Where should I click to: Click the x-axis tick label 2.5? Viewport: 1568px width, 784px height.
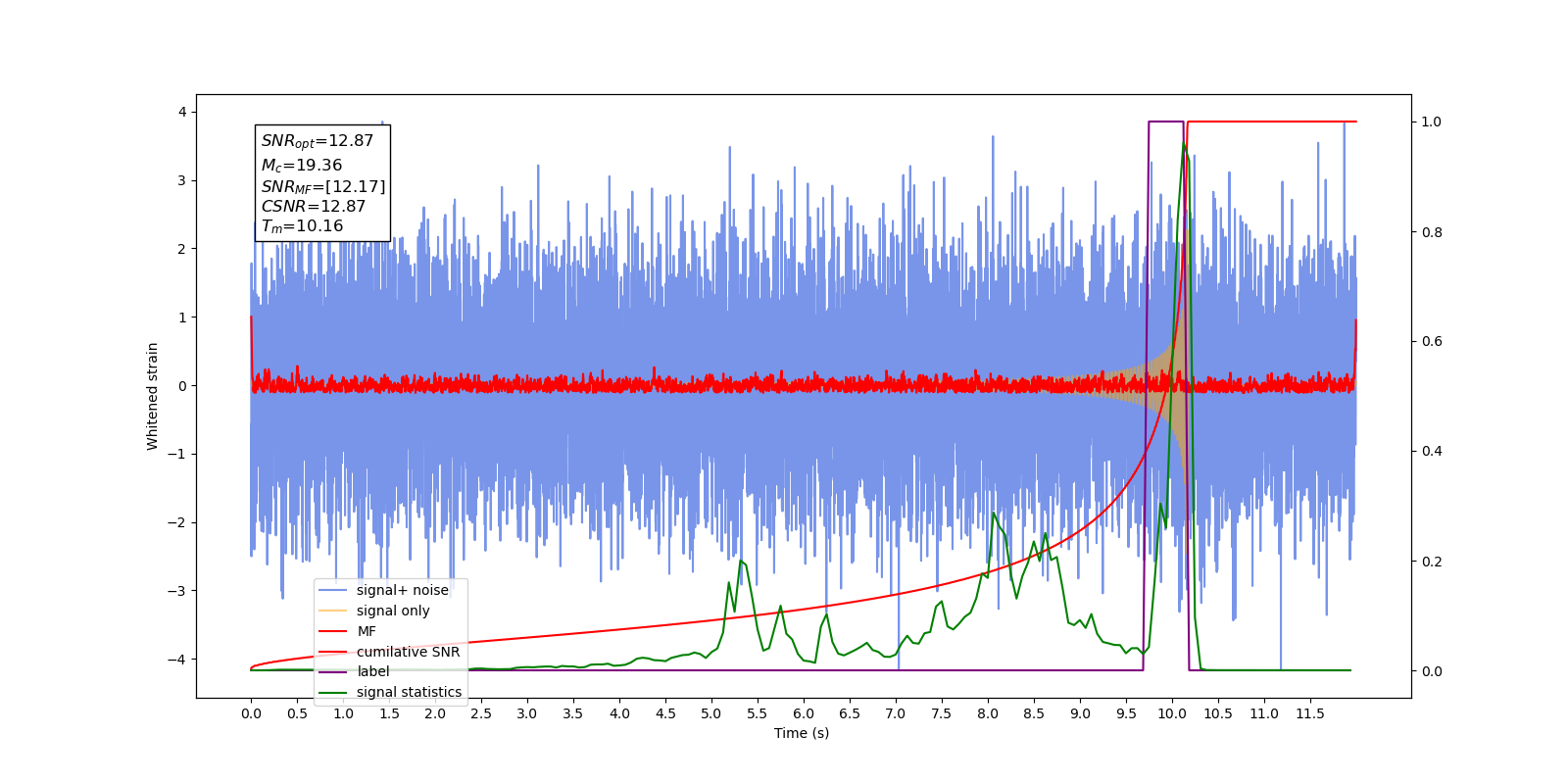coord(481,713)
